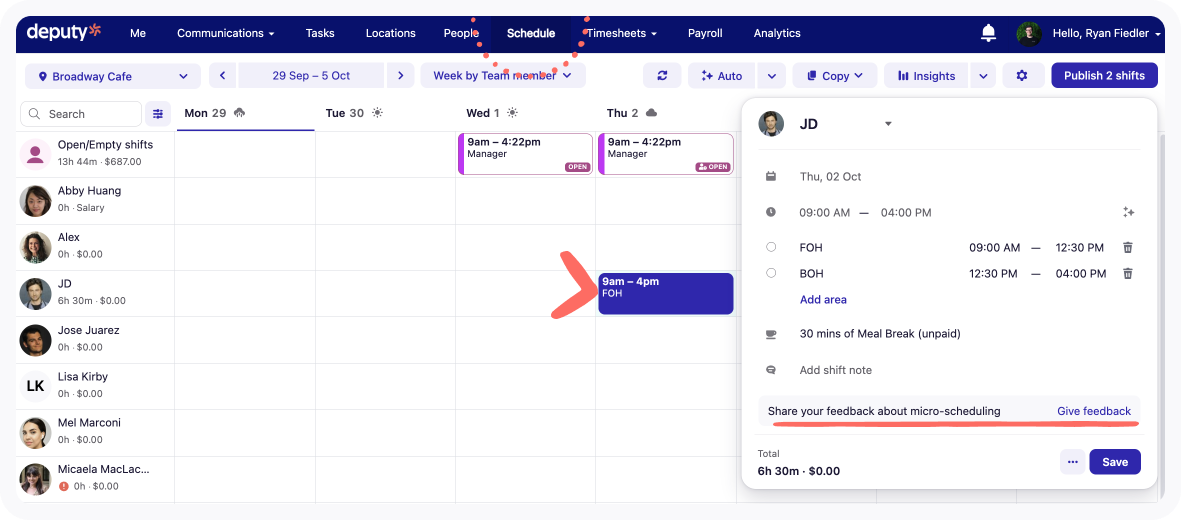The width and height of the screenshot is (1181, 520).
Task: Open the Timesheets menu
Action: (x=621, y=33)
